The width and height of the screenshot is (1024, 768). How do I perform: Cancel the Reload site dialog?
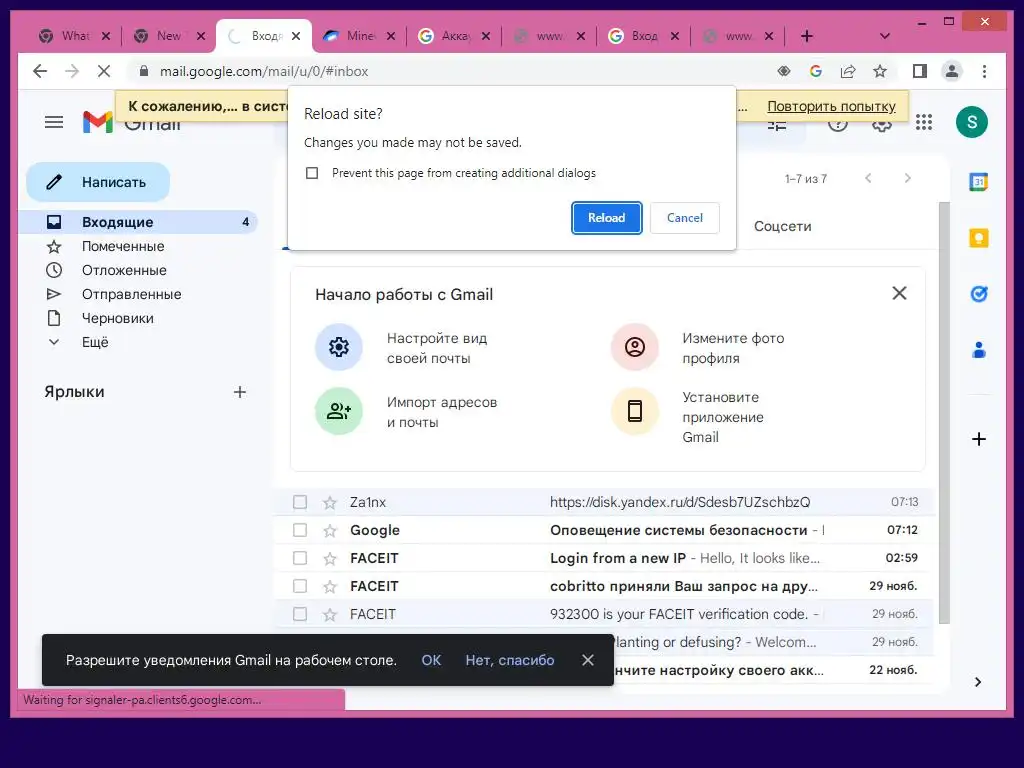coord(684,217)
